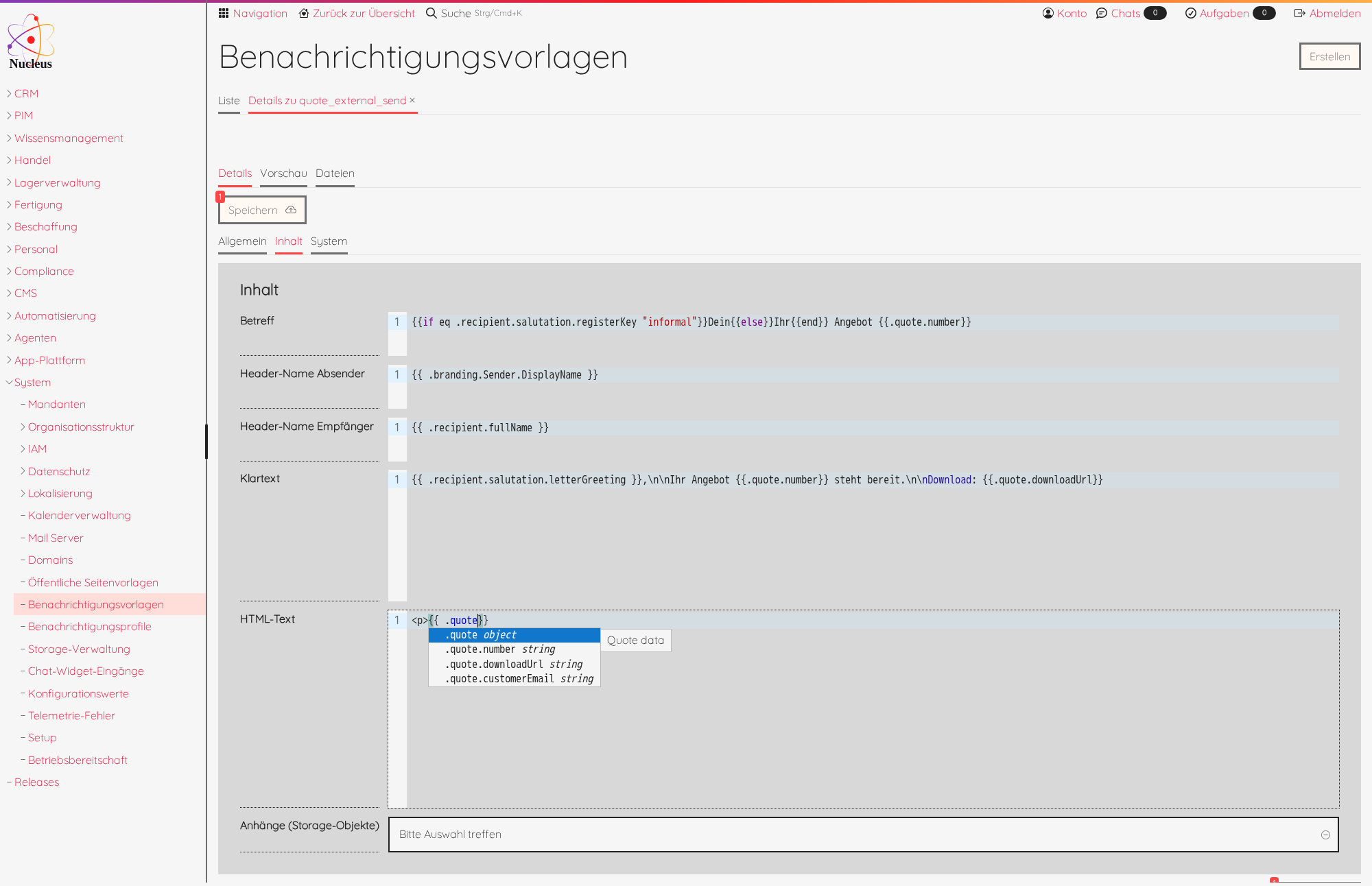Switch to the Liste tab

click(x=229, y=101)
